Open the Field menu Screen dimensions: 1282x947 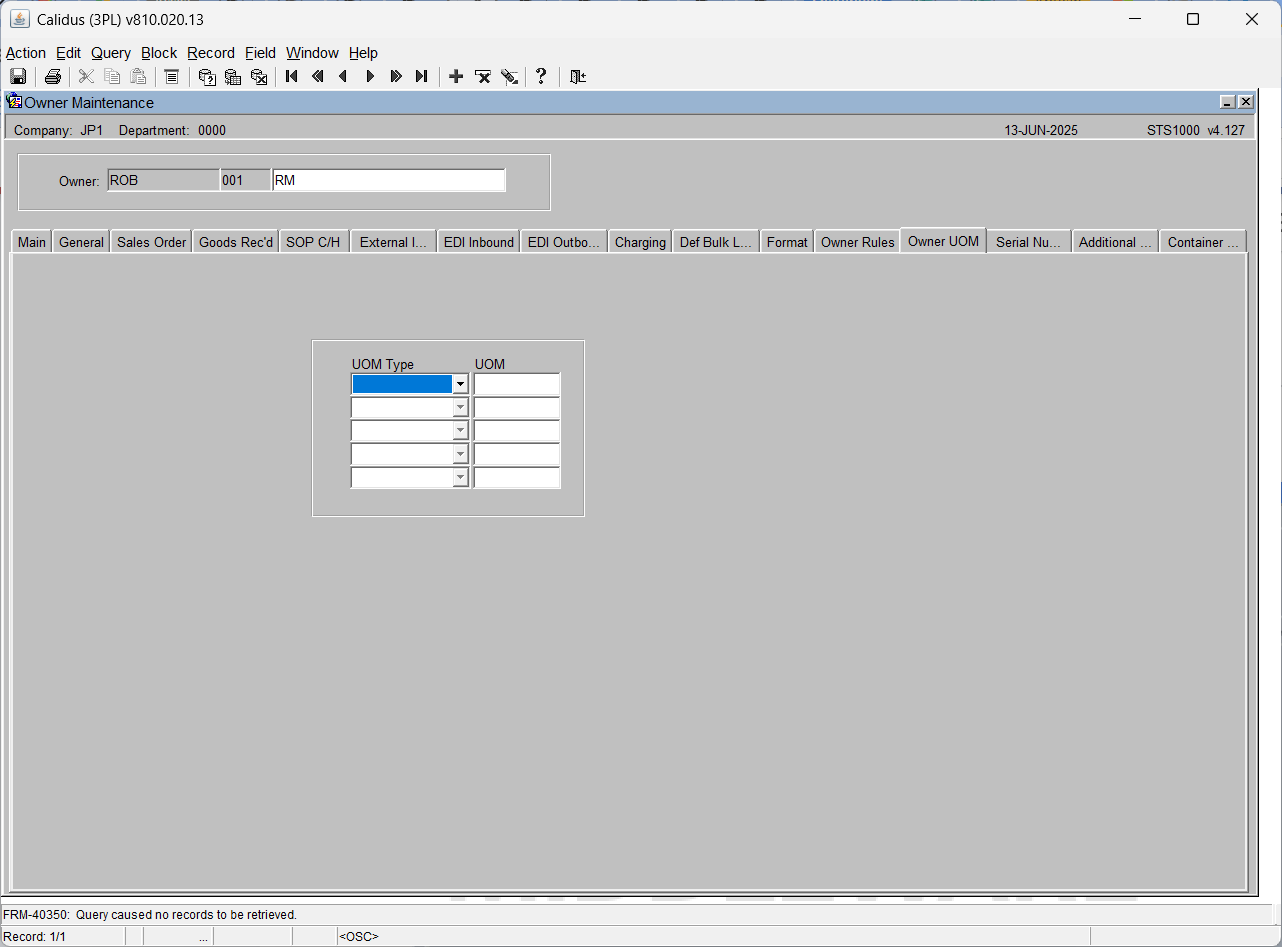point(260,53)
